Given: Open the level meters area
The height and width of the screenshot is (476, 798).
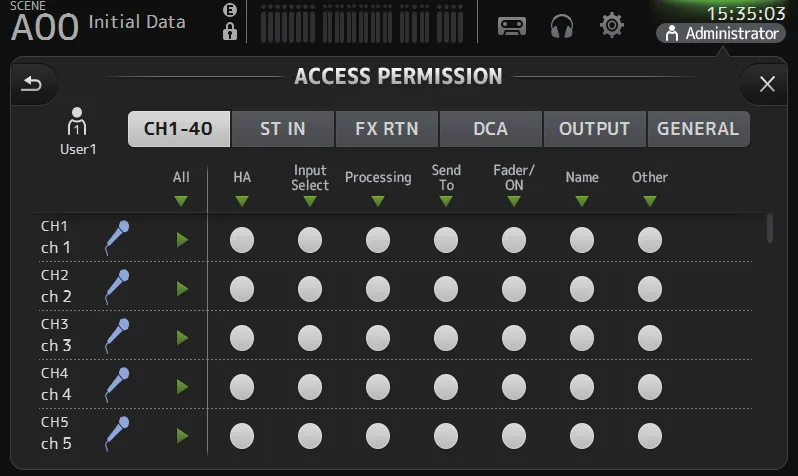Looking at the screenshot, I should click(x=362, y=23).
